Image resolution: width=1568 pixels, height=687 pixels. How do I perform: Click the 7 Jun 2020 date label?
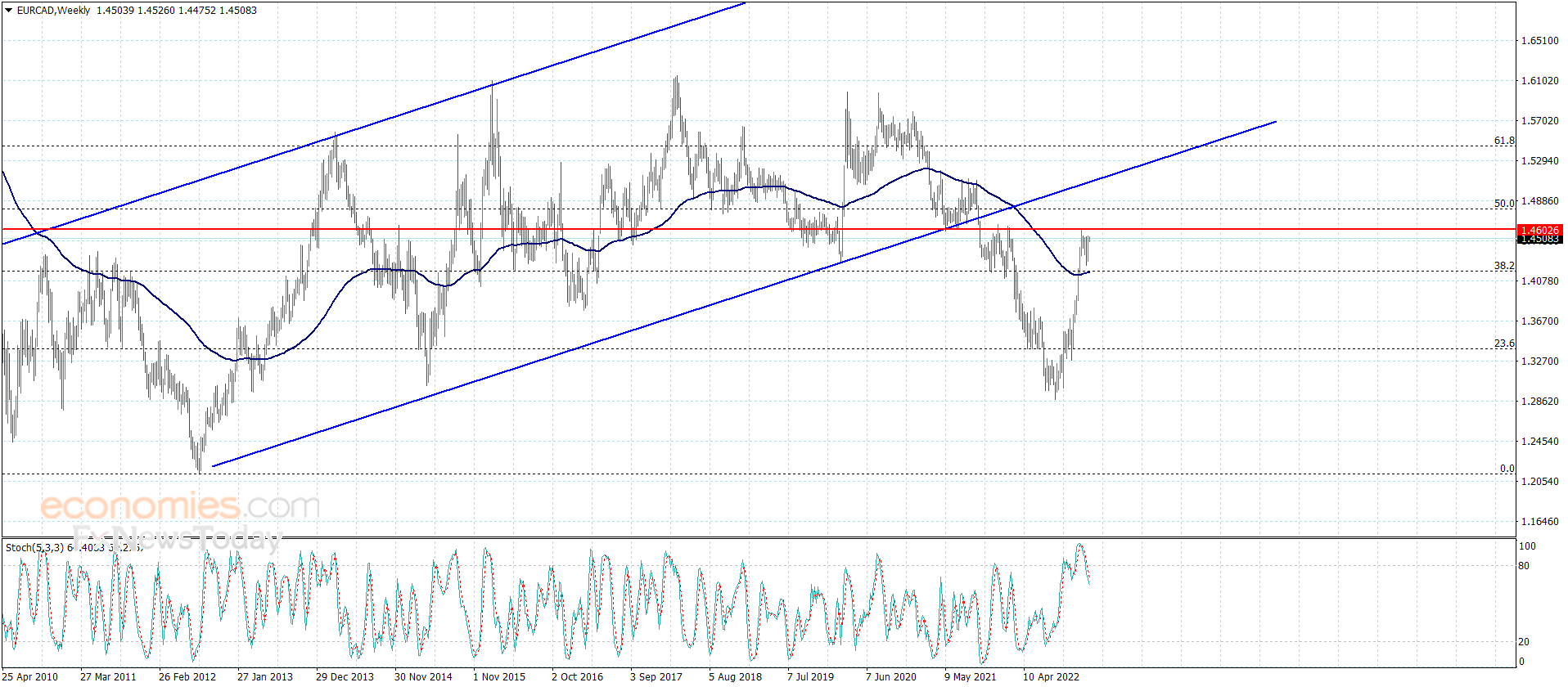891,677
